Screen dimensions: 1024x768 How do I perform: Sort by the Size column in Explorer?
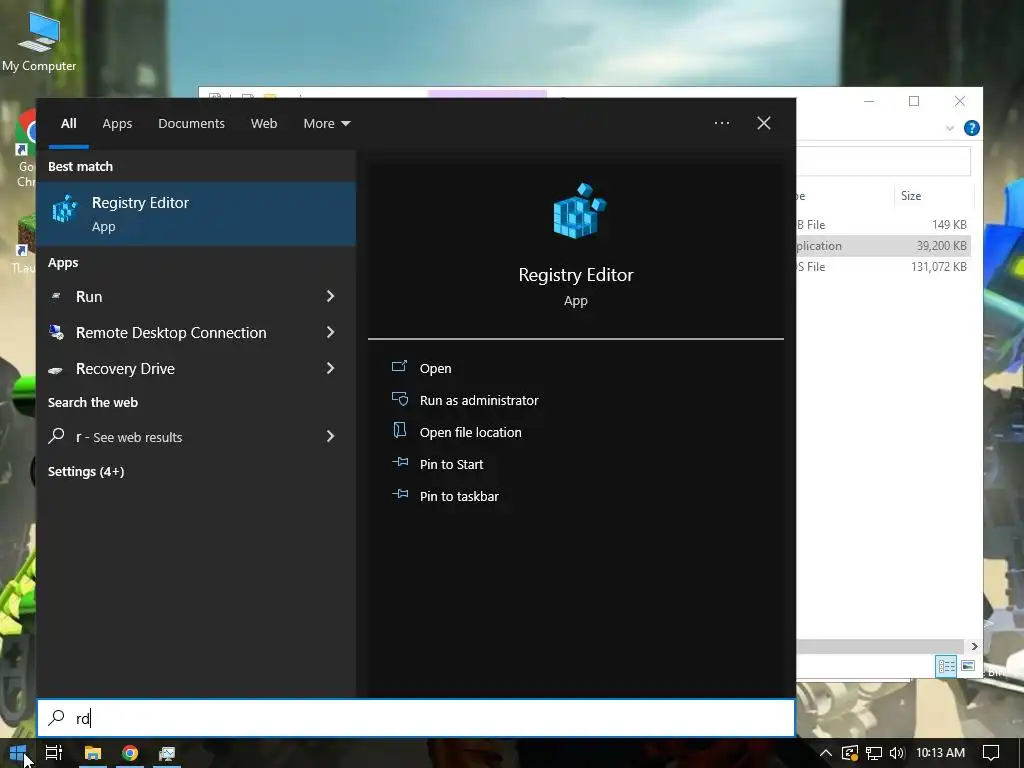click(x=932, y=195)
